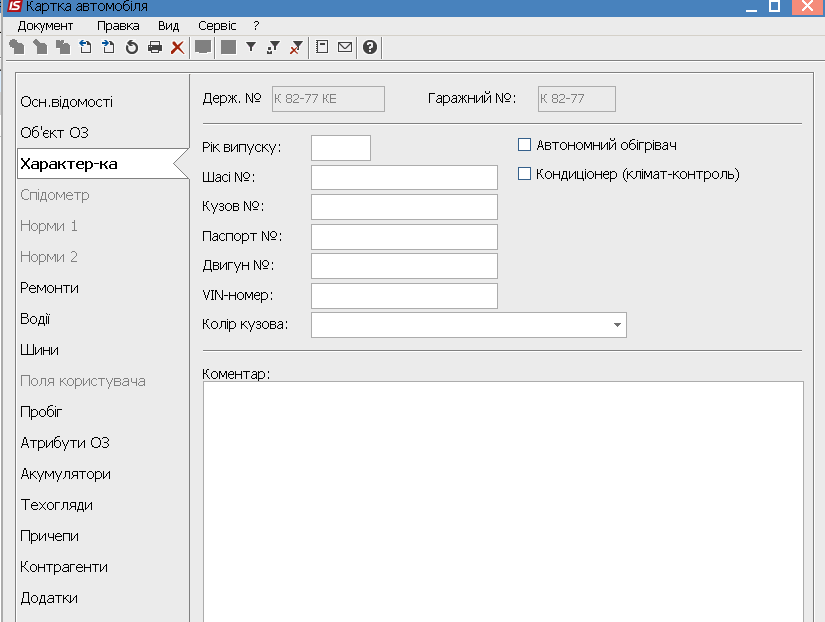Image resolution: width=825 pixels, height=622 pixels.
Task: Click the Держ. № field showing К 82-77 КЕ
Action: pos(328,99)
